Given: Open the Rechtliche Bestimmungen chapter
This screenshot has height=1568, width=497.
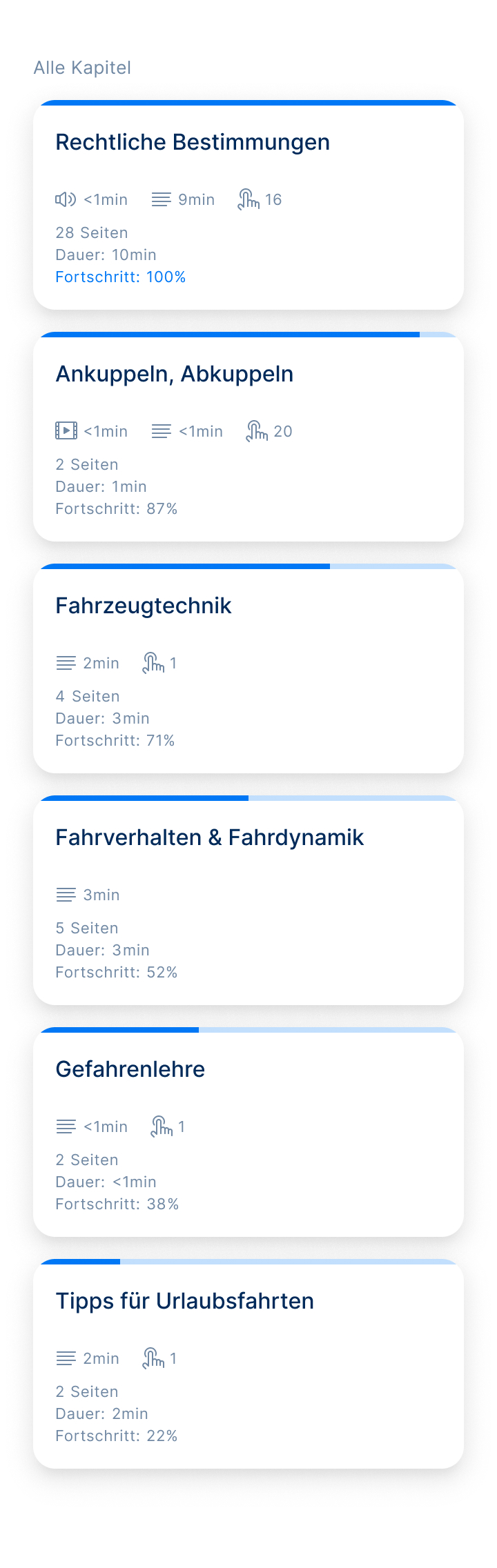Looking at the screenshot, I should [193, 142].
